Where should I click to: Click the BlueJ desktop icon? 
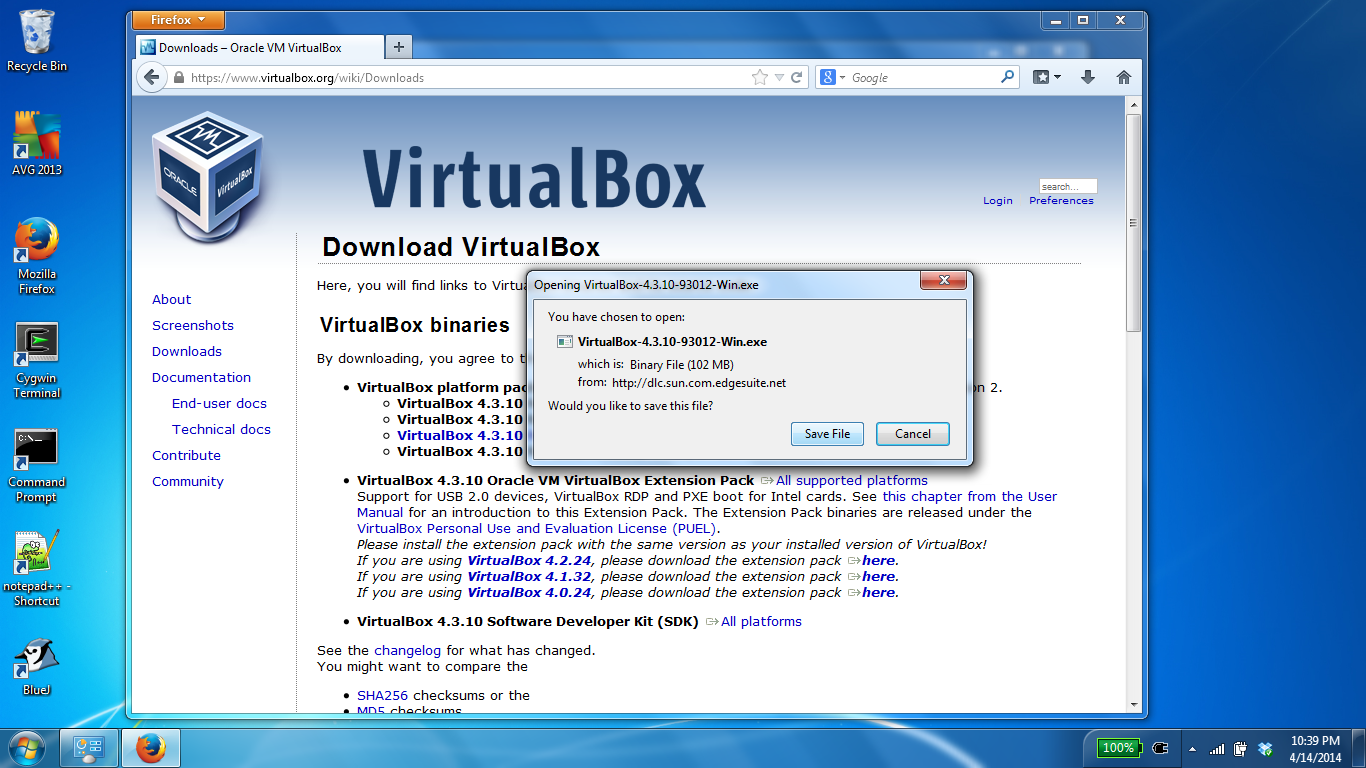click(37, 667)
